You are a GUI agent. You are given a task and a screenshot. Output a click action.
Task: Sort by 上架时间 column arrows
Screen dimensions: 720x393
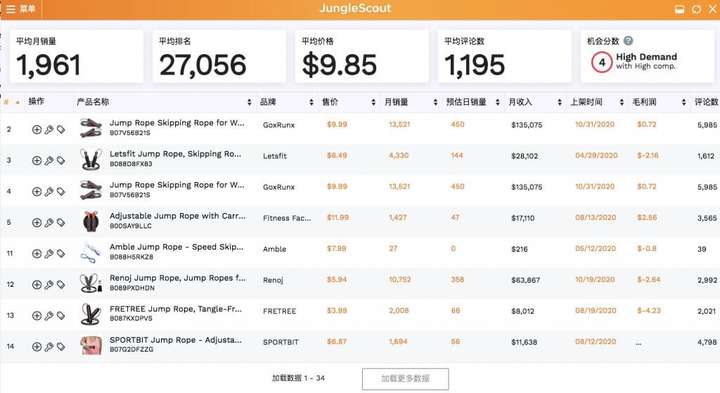622,102
